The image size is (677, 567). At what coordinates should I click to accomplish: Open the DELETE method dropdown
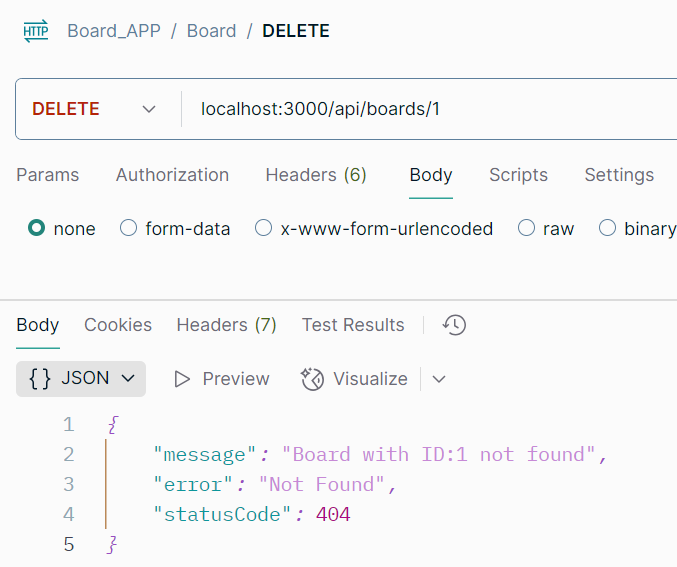pos(149,109)
